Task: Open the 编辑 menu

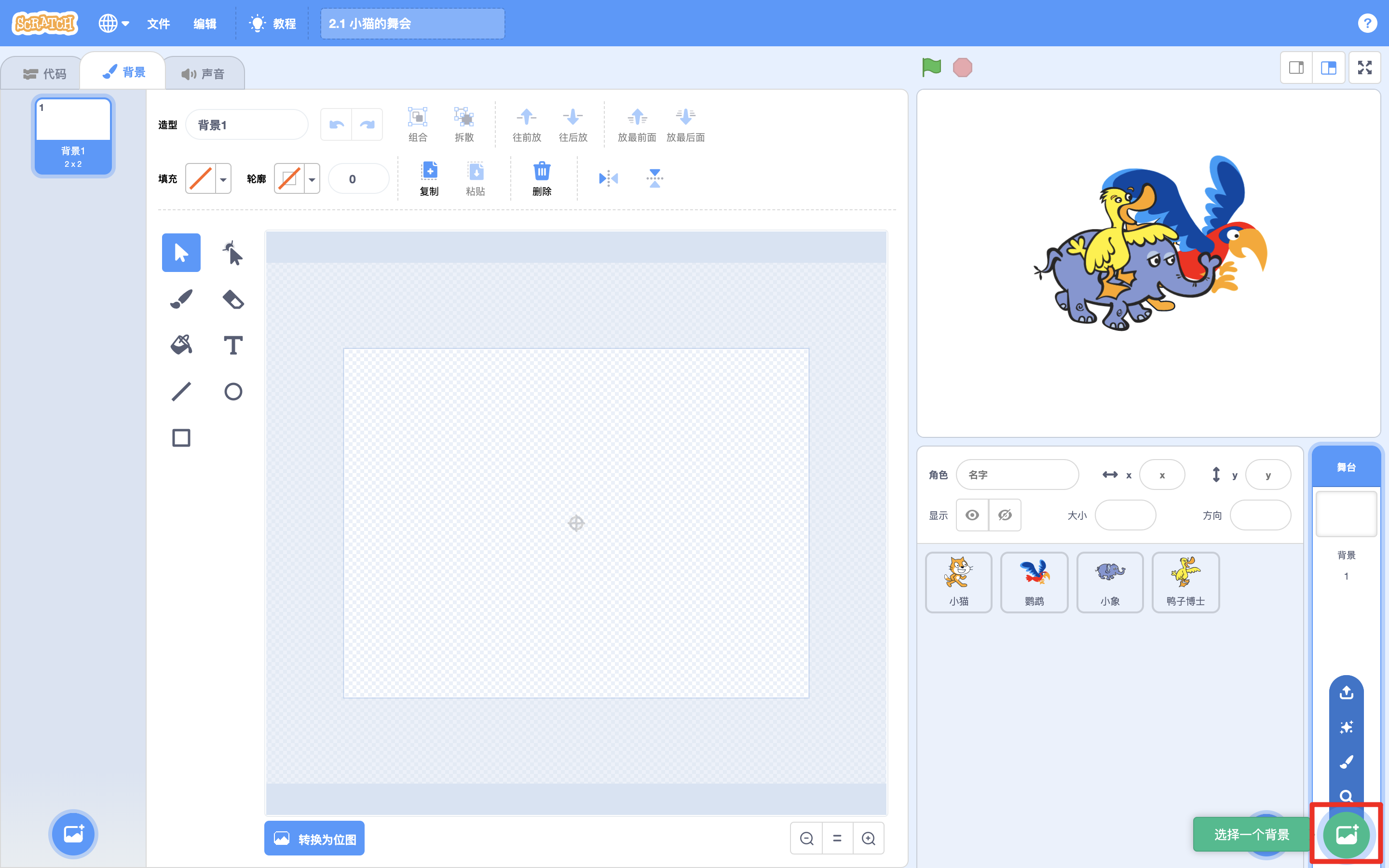Action: click(x=205, y=24)
